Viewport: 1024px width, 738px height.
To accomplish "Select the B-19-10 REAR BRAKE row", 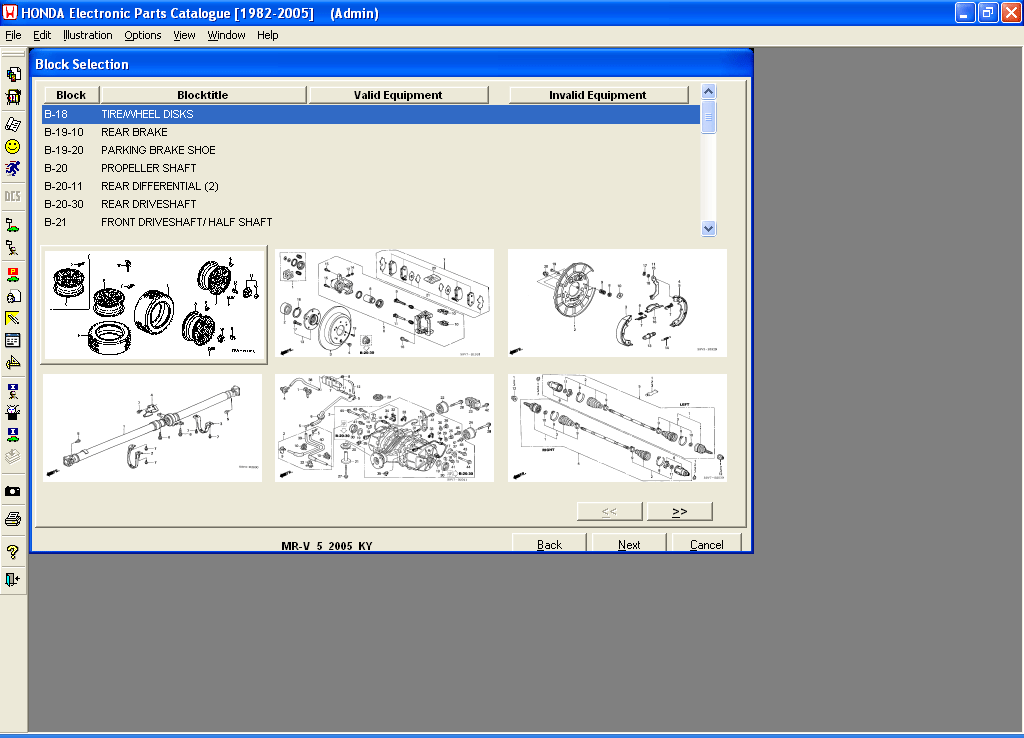I will tap(371, 132).
